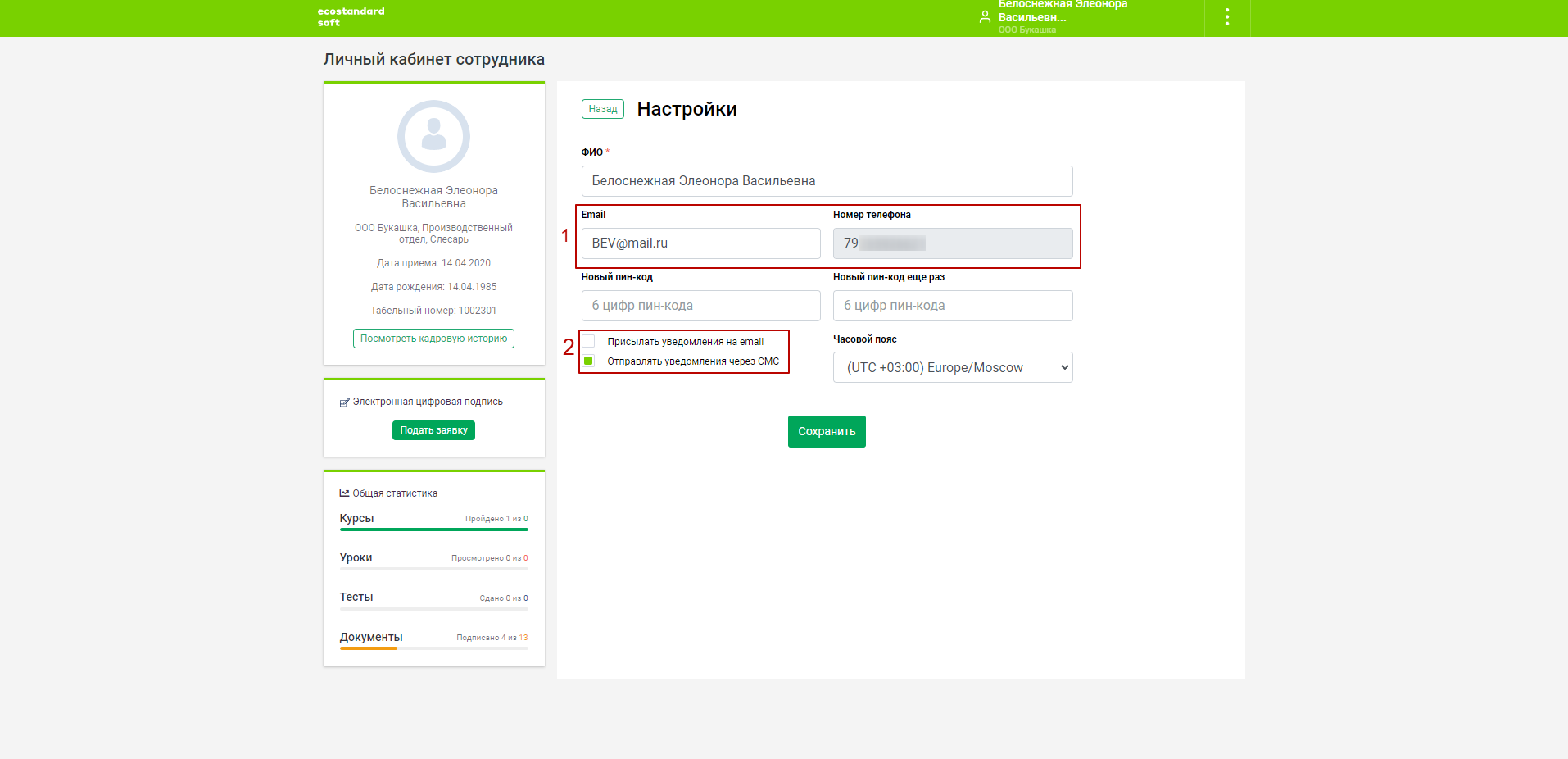
Task: Open the Уроки statistics entry
Action: click(x=356, y=557)
